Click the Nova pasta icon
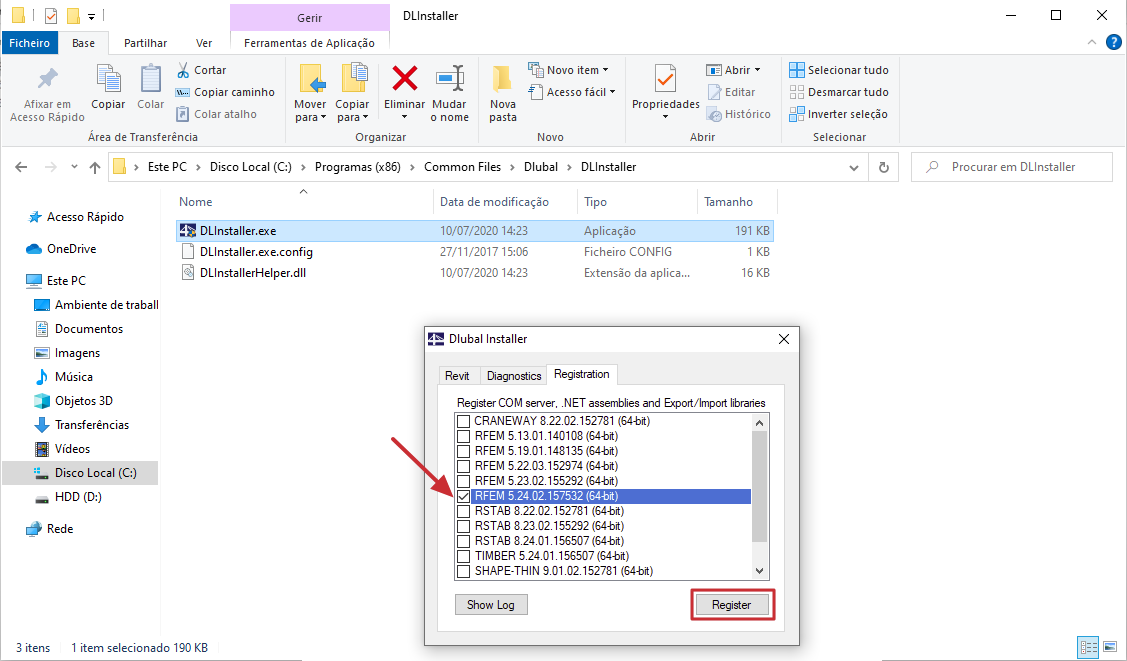 (502, 78)
